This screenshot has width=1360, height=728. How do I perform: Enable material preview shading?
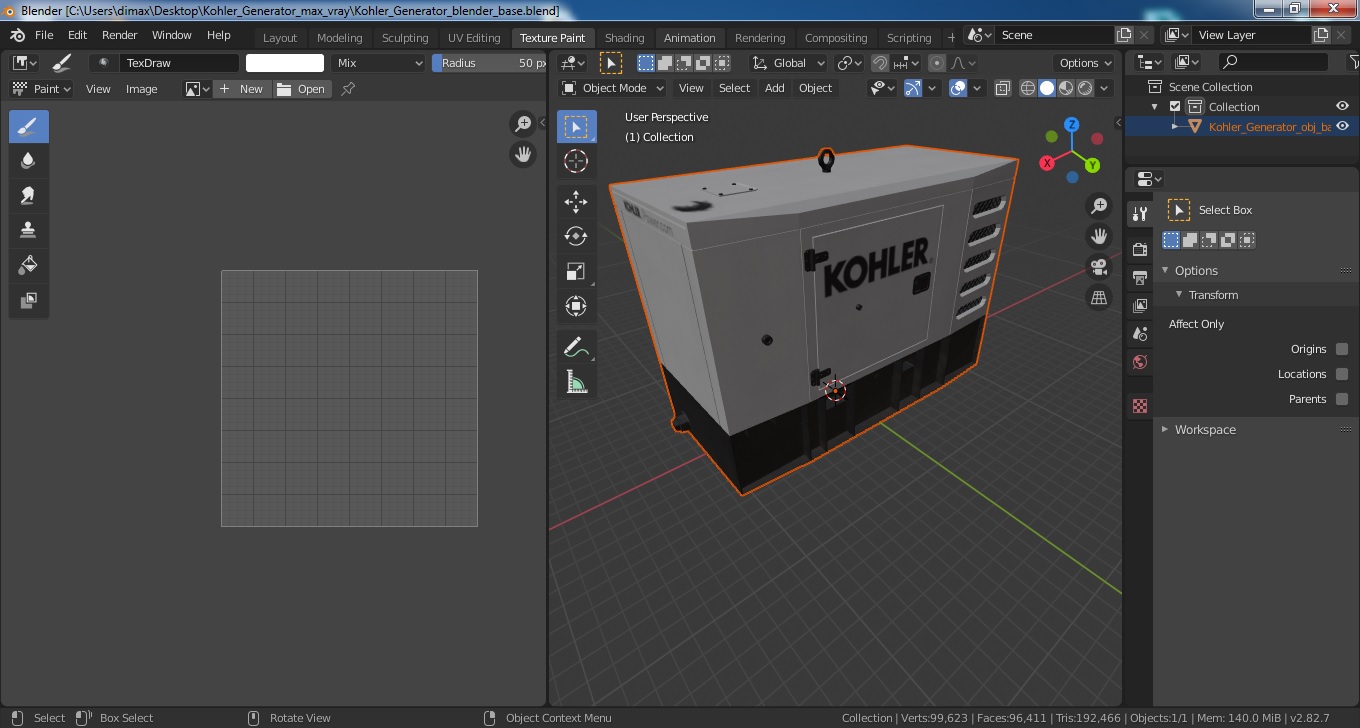tap(1066, 88)
